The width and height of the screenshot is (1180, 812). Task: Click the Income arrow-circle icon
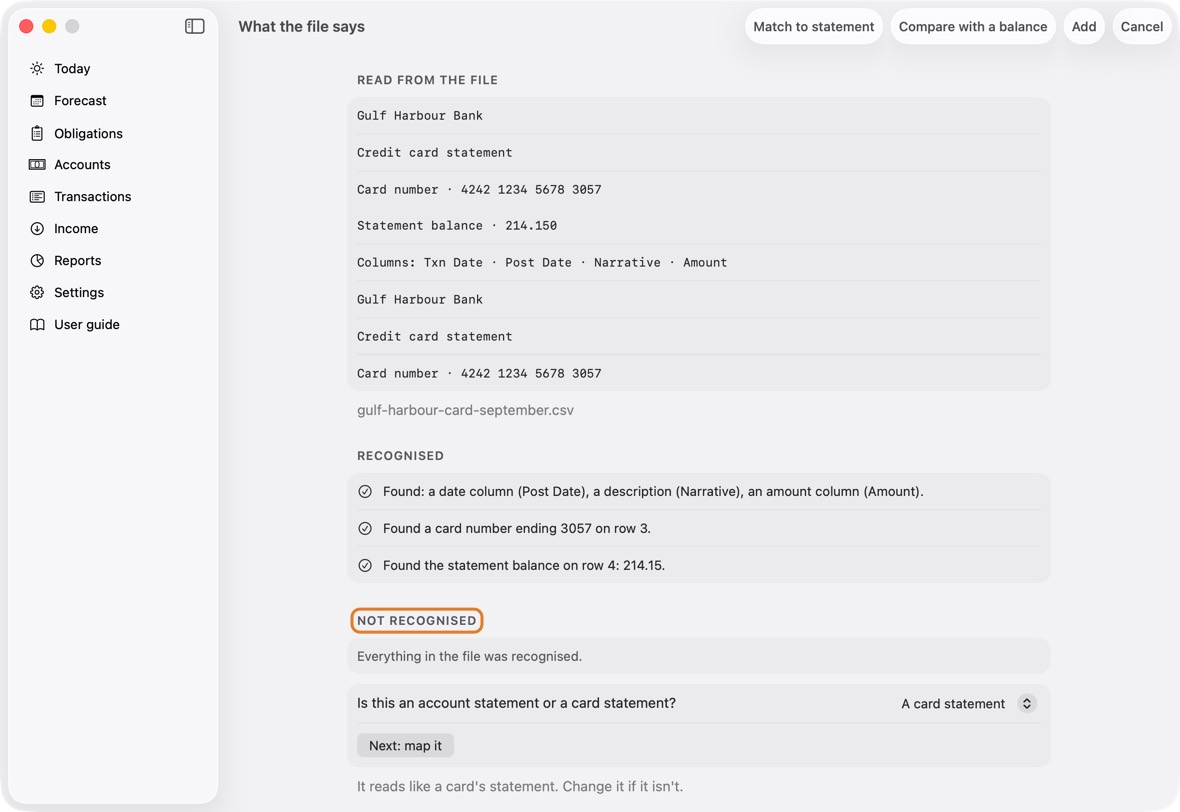[x=37, y=229]
